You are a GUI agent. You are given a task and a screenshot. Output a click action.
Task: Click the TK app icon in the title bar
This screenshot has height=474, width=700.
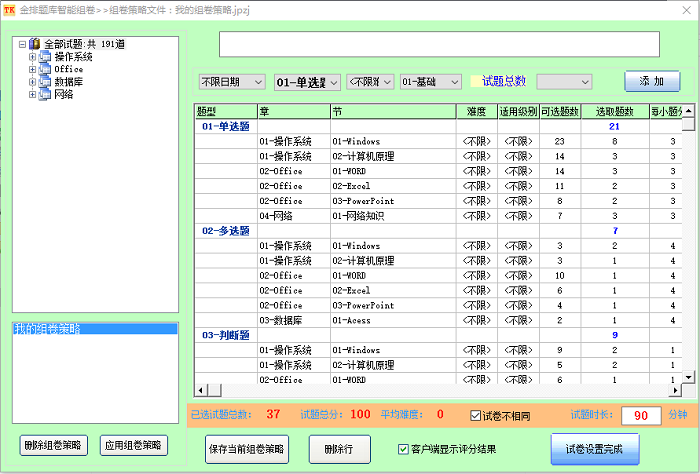[x=8, y=9]
